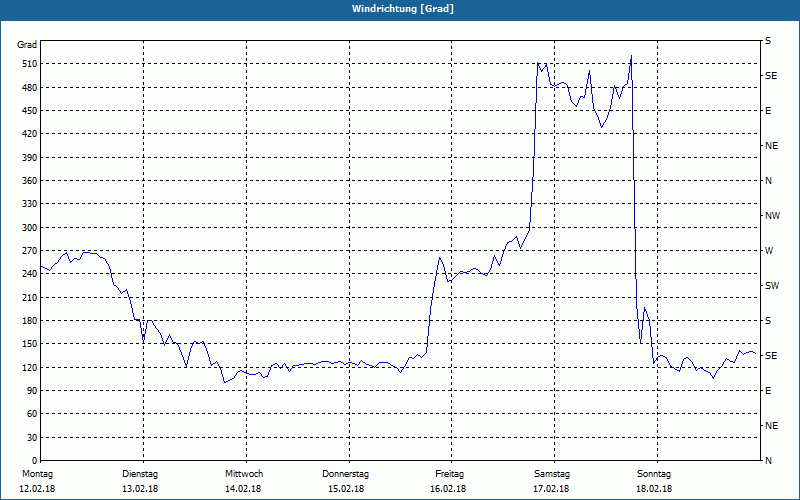800x500 pixels.
Task: Click the topmost S compass label on the right
Action: [x=768, y=41]
